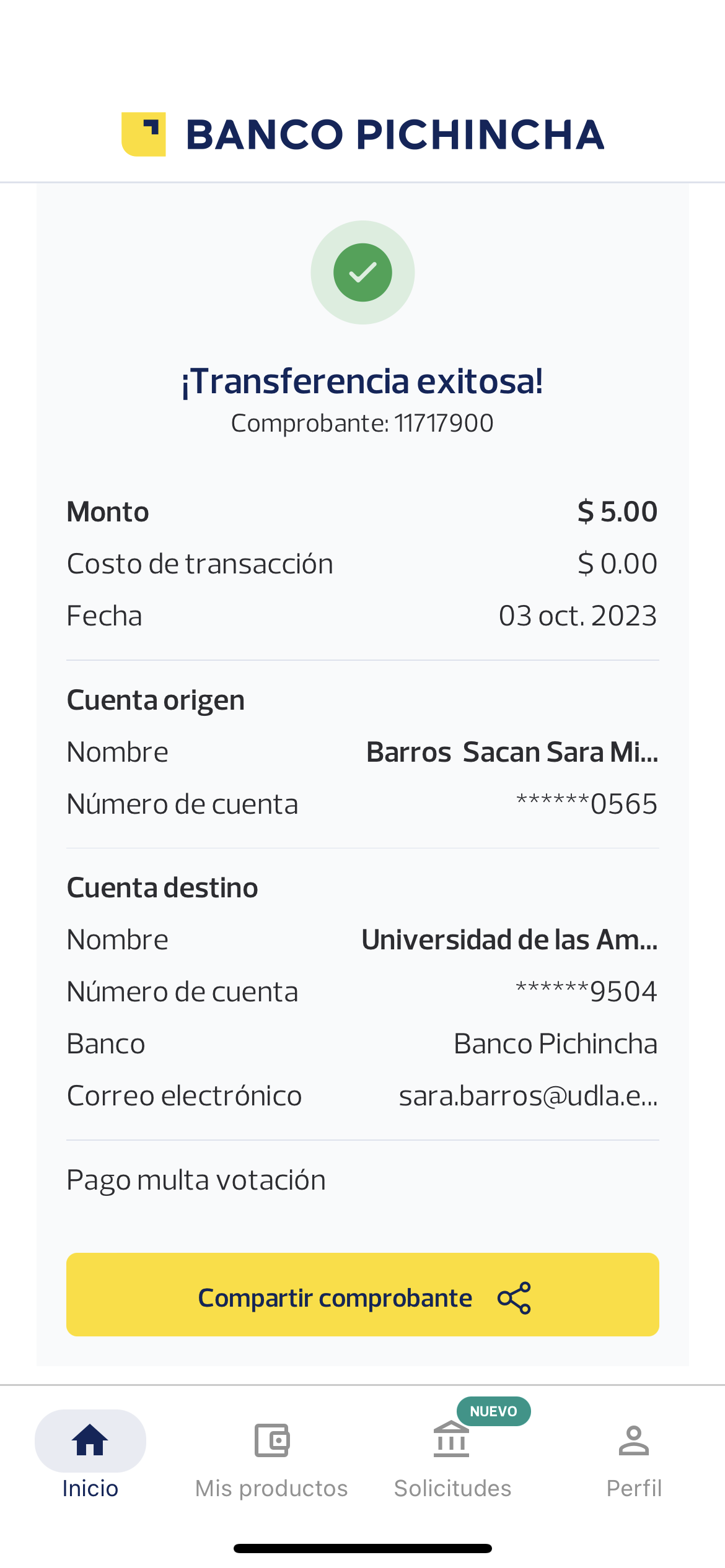Tap the Solicitudes bank building icon

pyautogui.click(x=451, y=1440)
